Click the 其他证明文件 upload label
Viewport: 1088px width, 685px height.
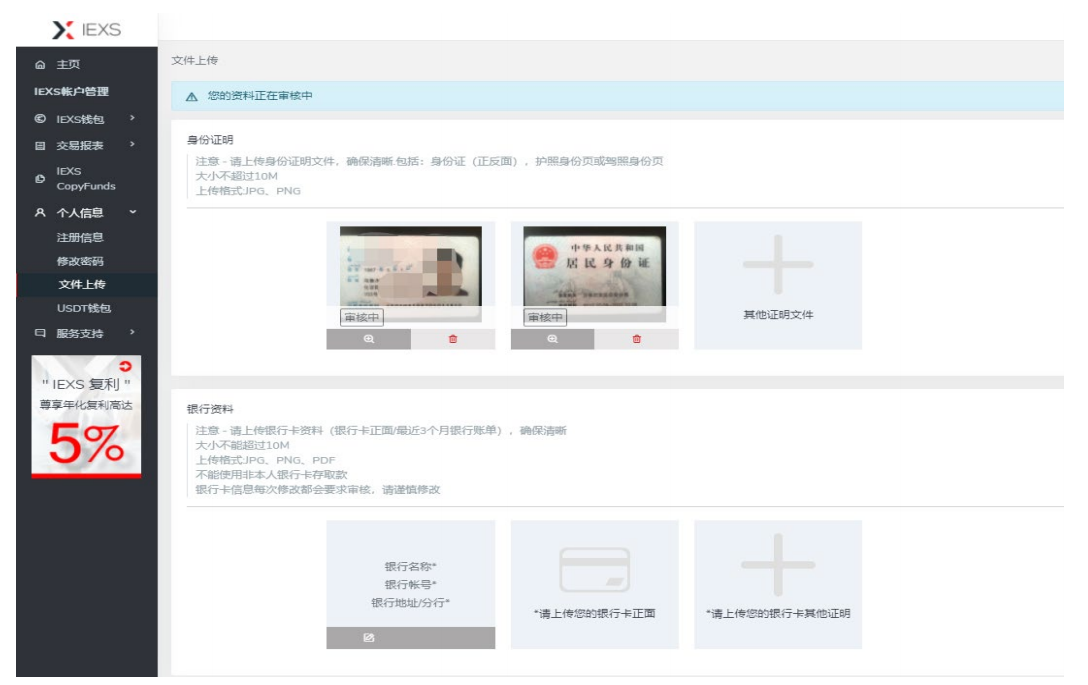coord(778,315)
